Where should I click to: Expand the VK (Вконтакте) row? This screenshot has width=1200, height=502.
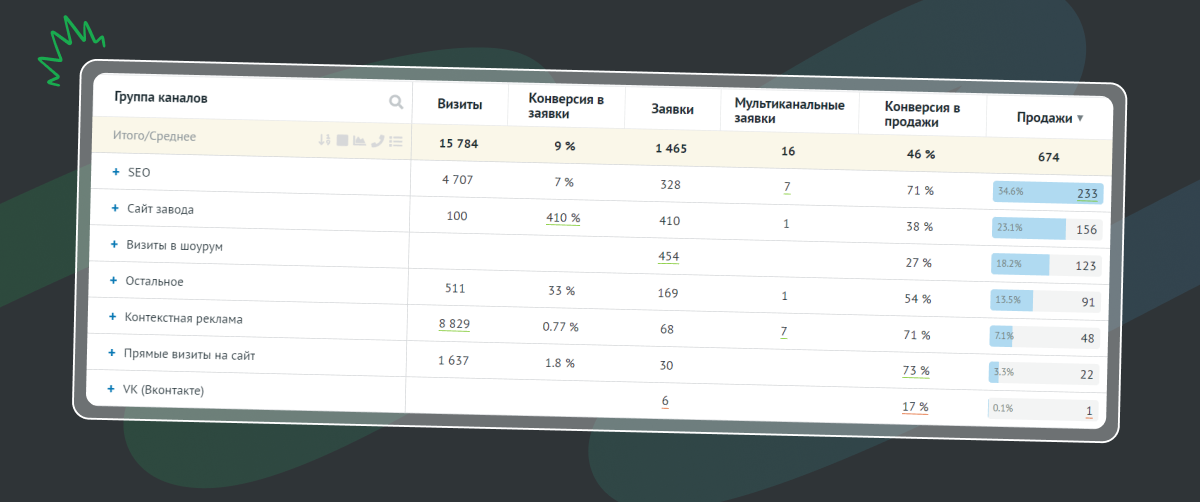point(111,388)
